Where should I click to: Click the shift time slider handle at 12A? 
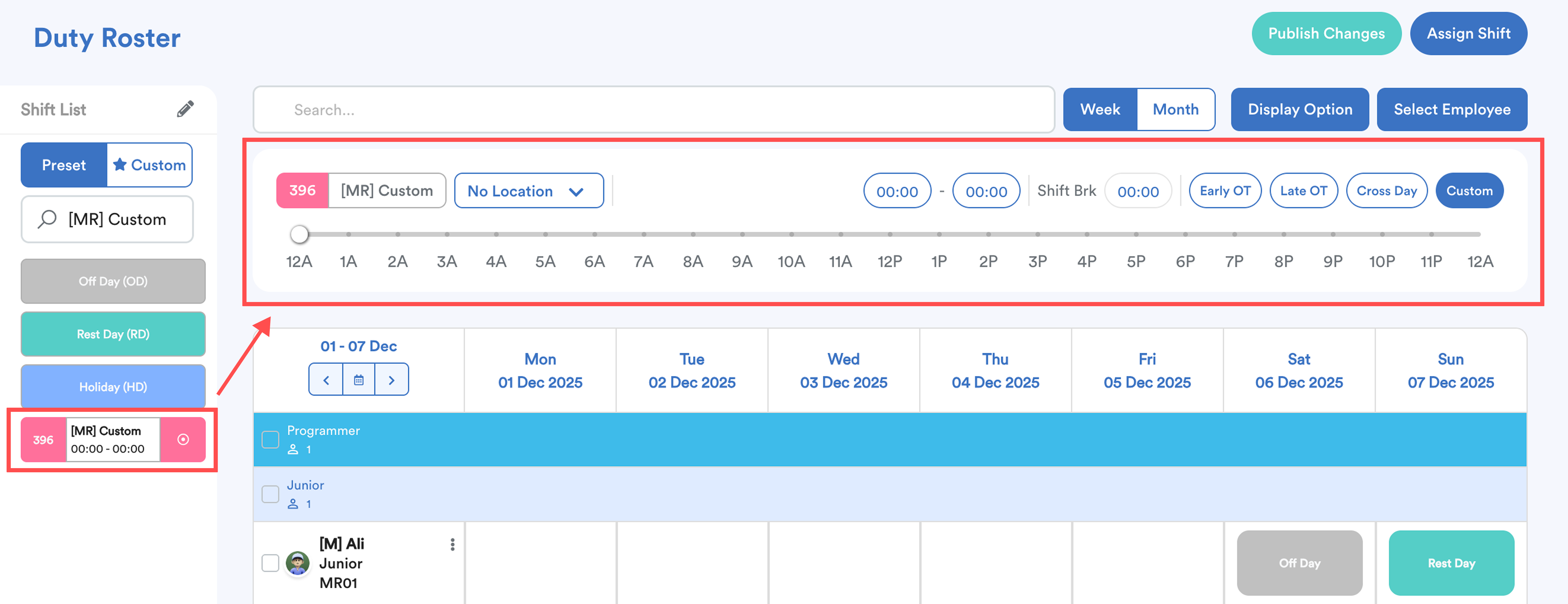(299, 234)
